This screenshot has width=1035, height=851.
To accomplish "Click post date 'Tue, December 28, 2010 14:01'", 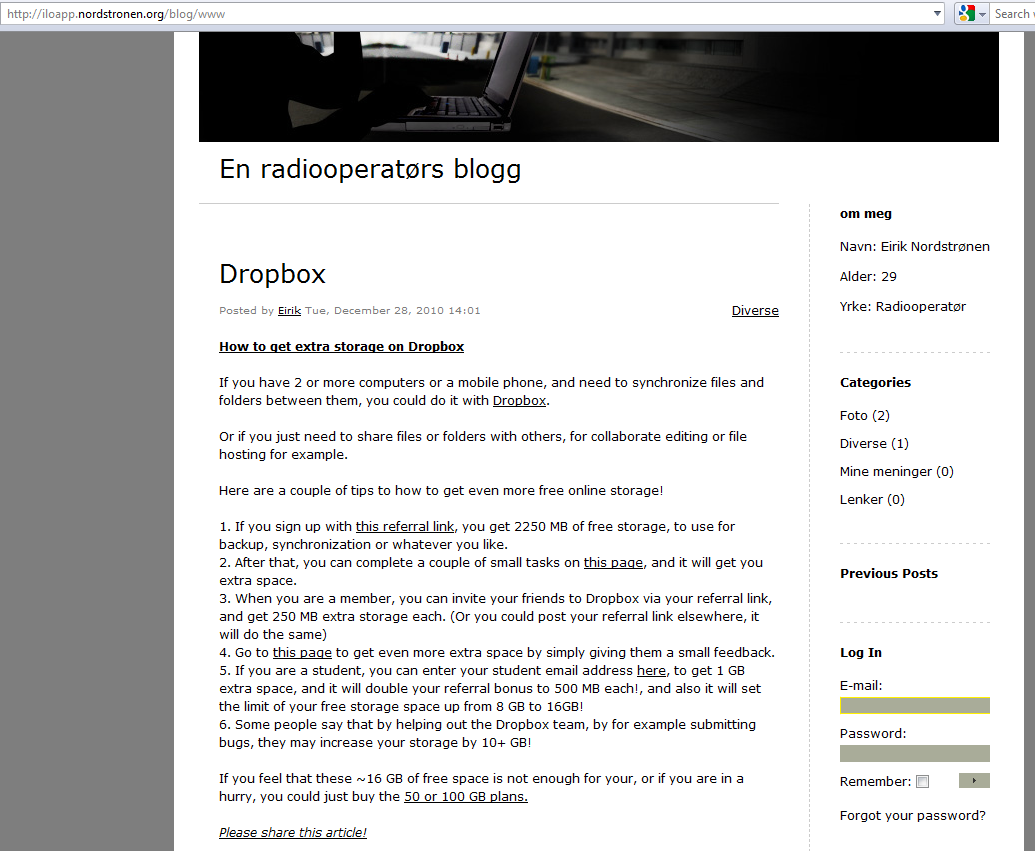I will coord(392,310).
